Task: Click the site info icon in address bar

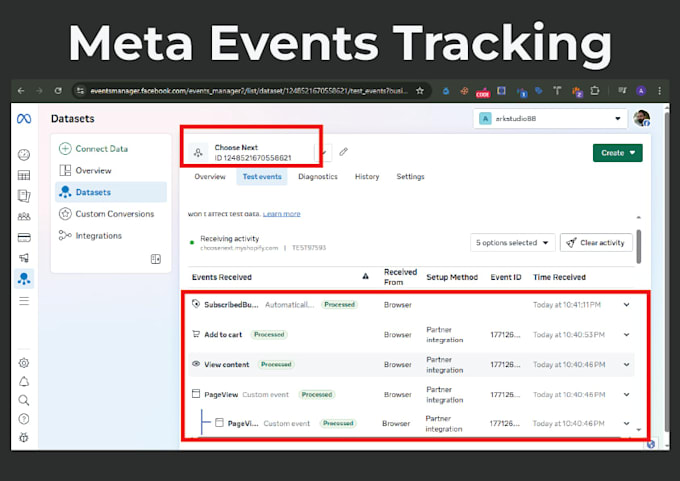Action: (80, 91)
